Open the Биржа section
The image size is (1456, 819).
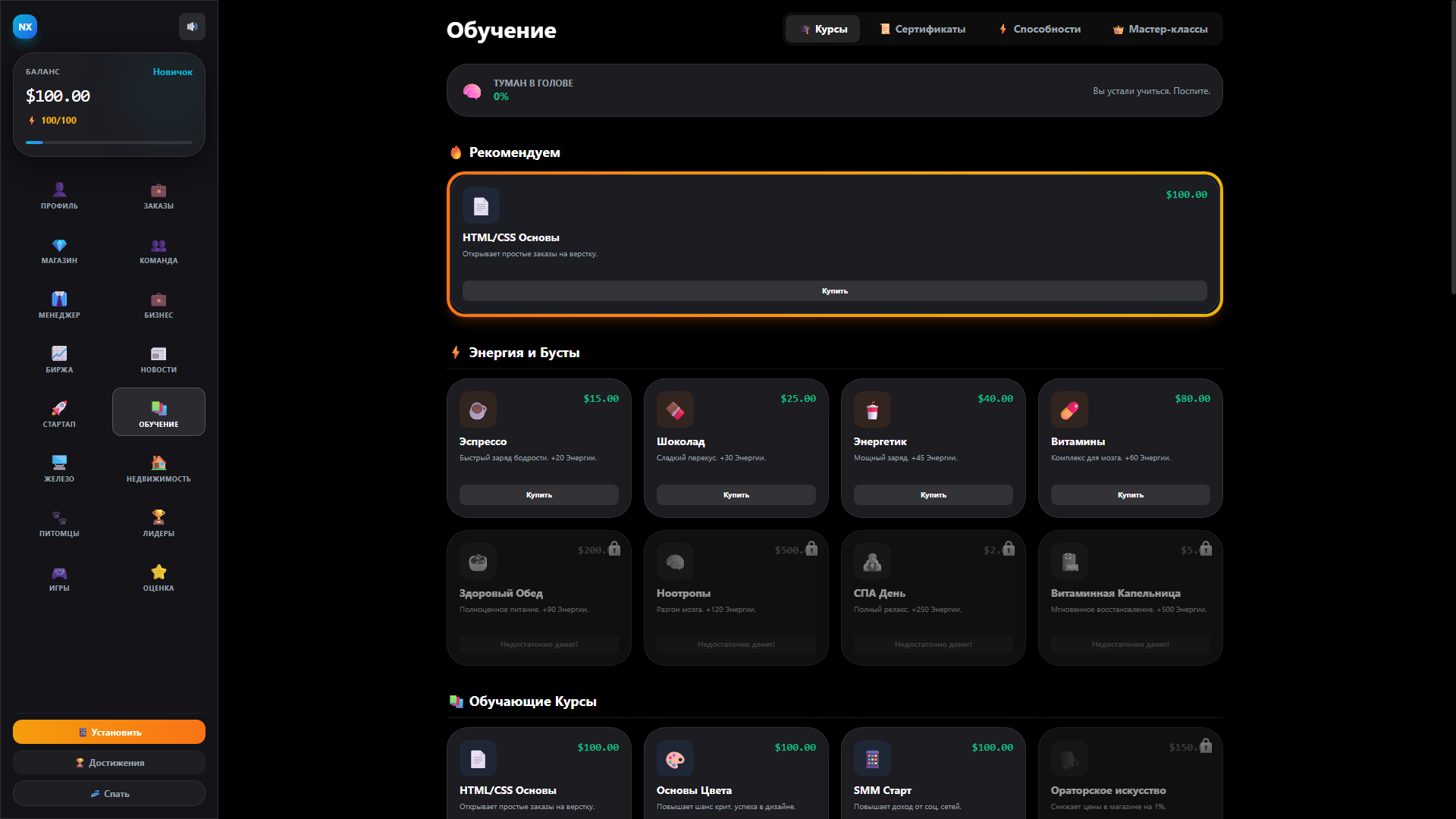click(58, 359)
